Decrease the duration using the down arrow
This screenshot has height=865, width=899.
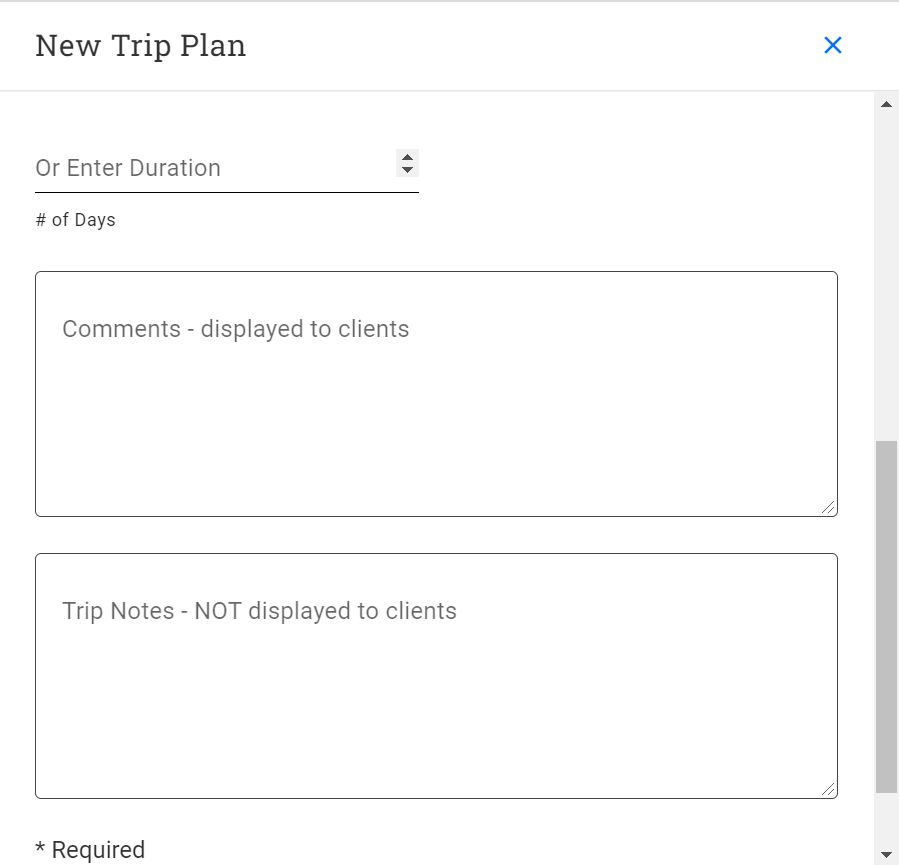[407, 170]
